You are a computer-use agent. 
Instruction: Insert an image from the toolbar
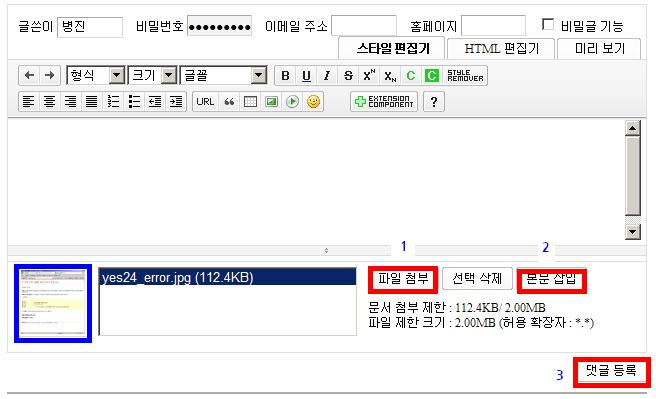point(271,102)
